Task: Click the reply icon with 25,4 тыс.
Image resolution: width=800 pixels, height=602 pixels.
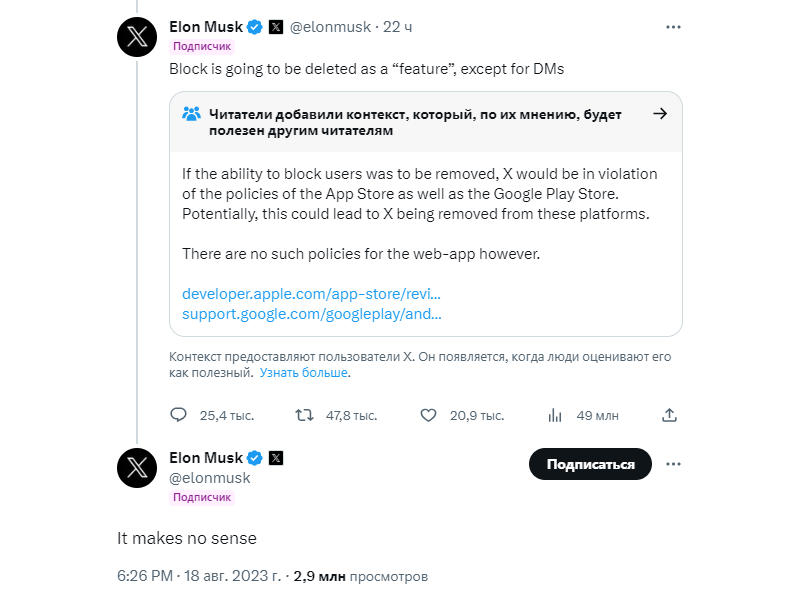Action: pos(179,415)
